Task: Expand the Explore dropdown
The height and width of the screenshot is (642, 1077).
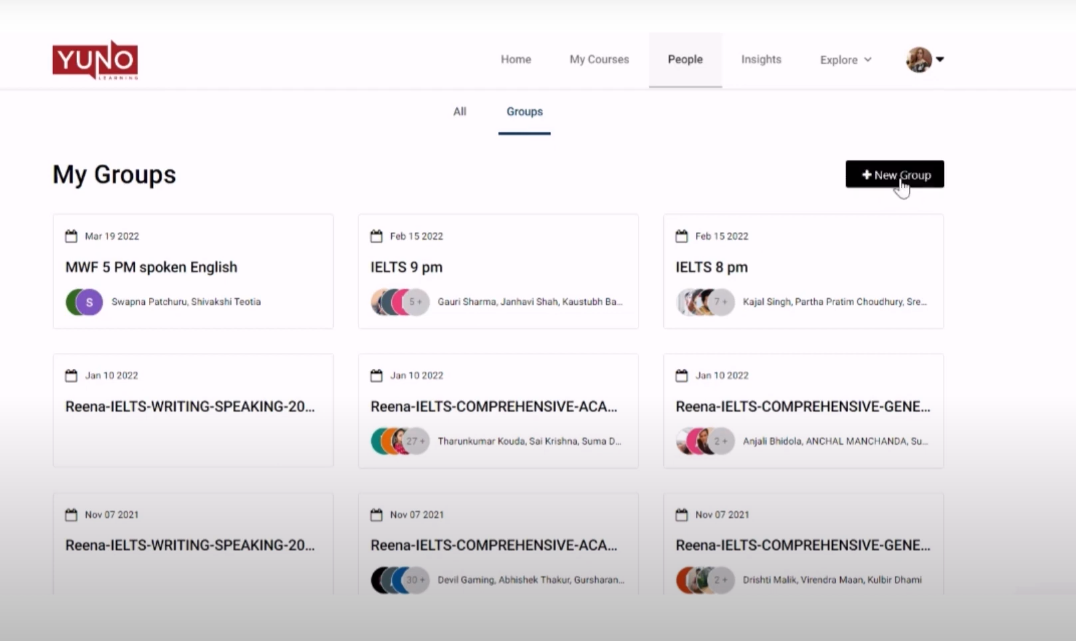Action: [845, 60]
